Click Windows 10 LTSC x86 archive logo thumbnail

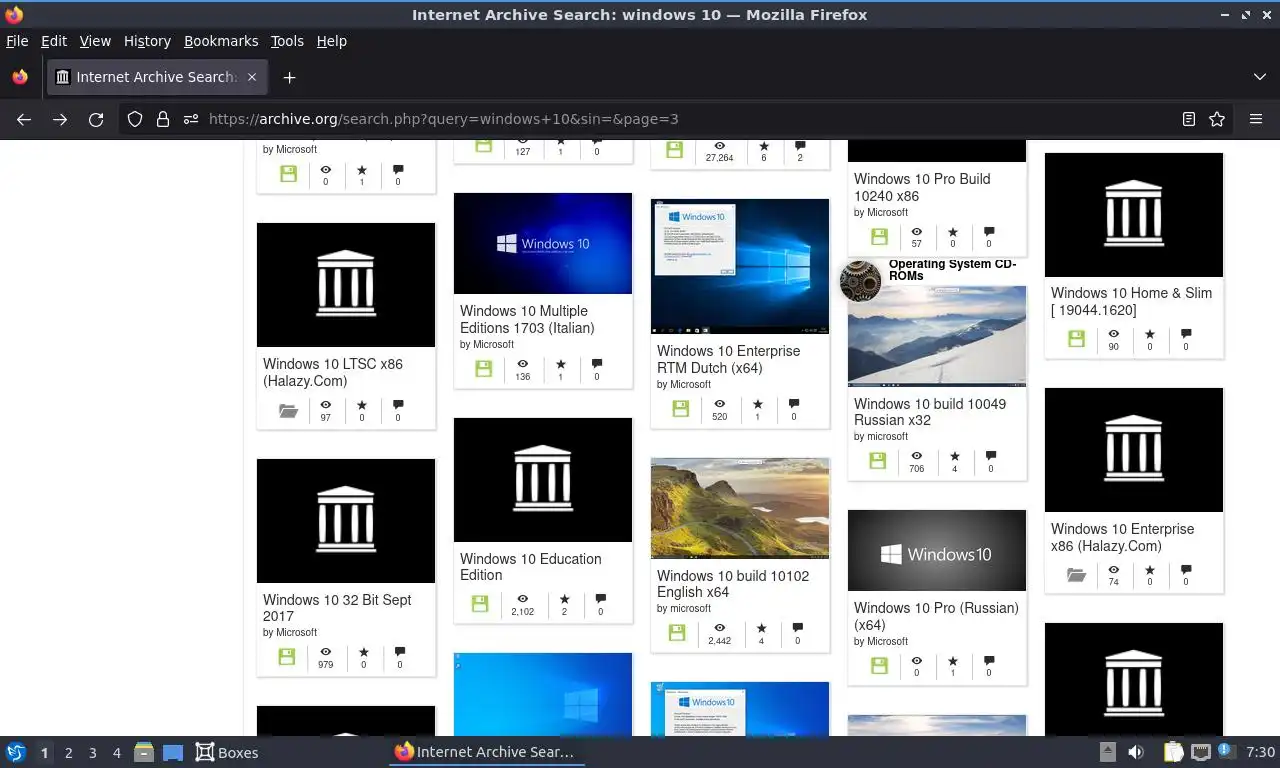pyautogui.click(x=346, y=285)
